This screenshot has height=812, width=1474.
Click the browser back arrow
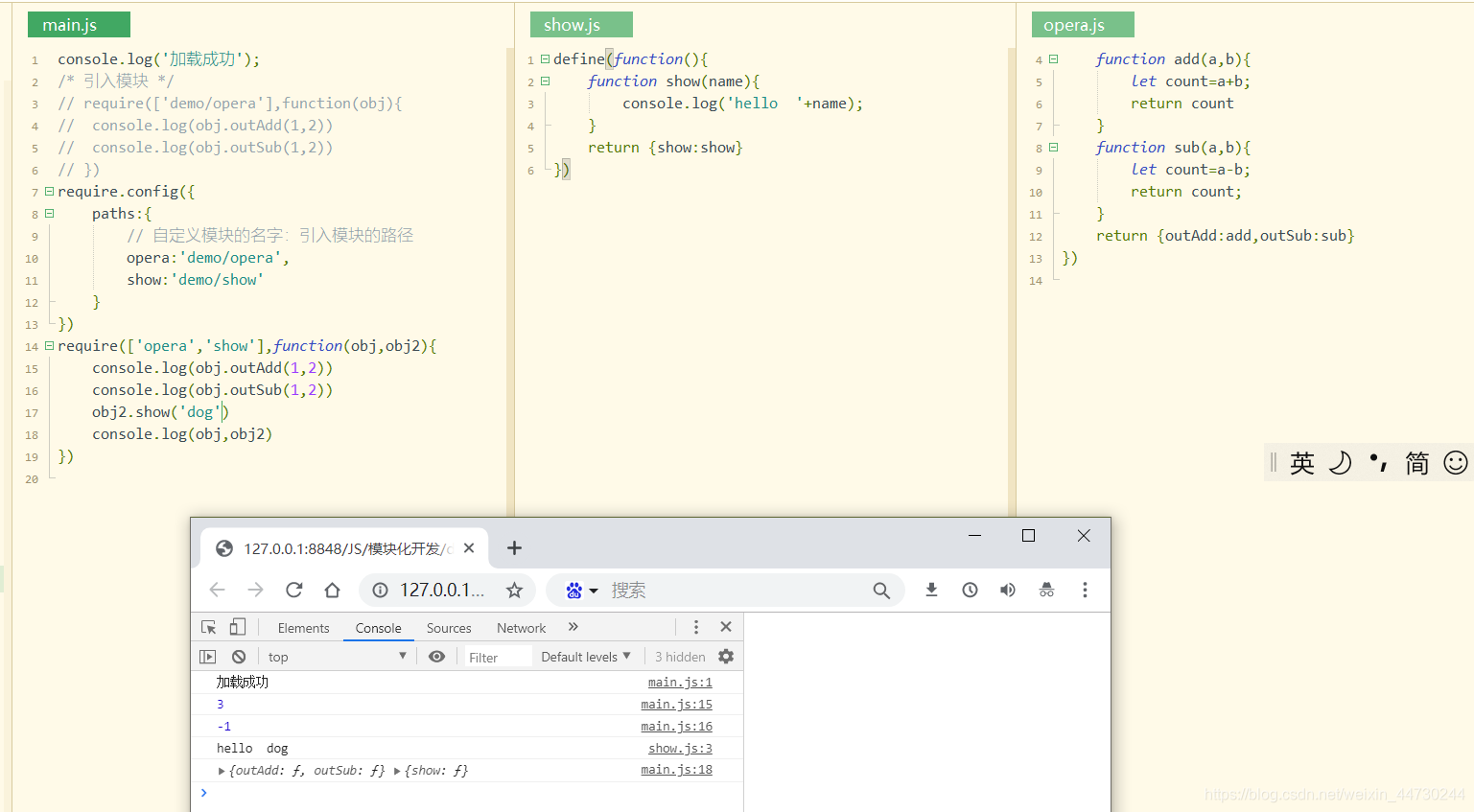point(217,590)
